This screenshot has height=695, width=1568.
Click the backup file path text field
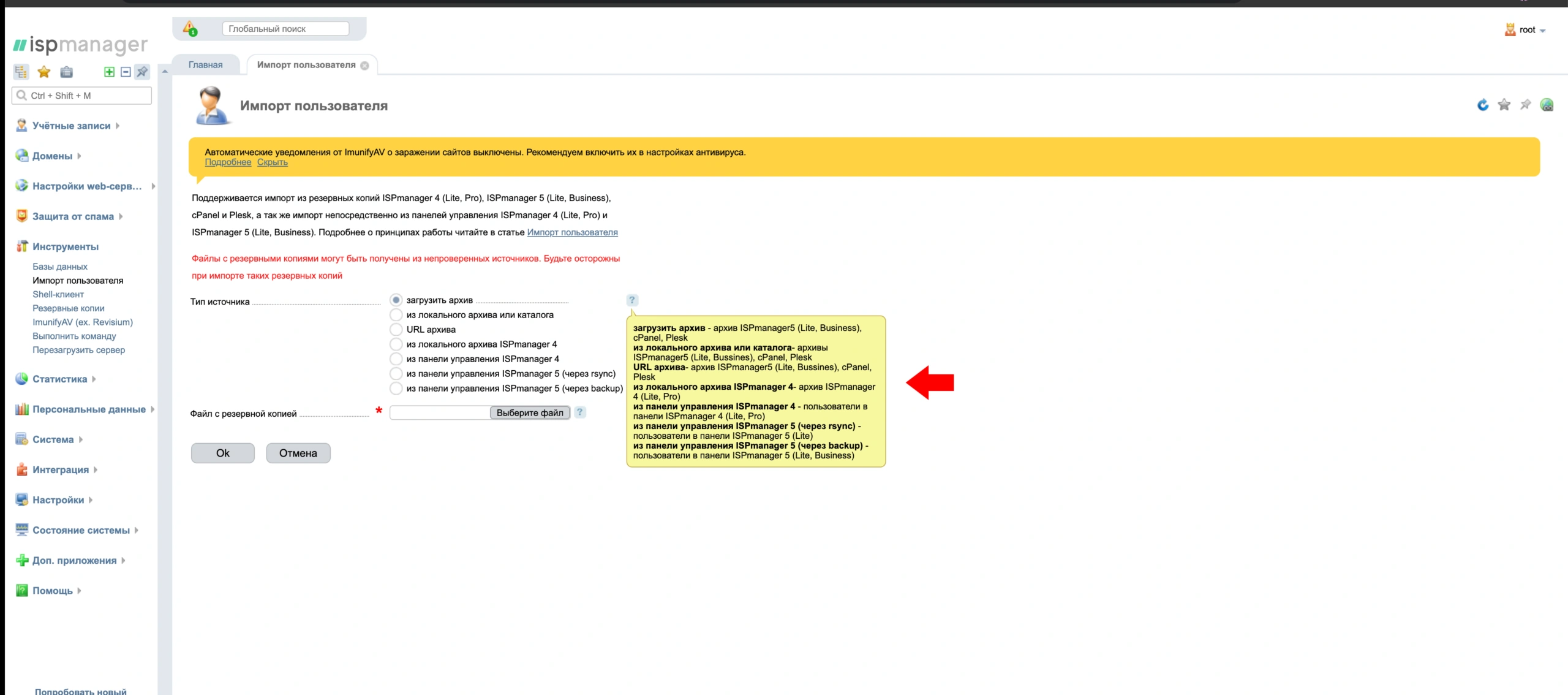click(x=440, y=412)
